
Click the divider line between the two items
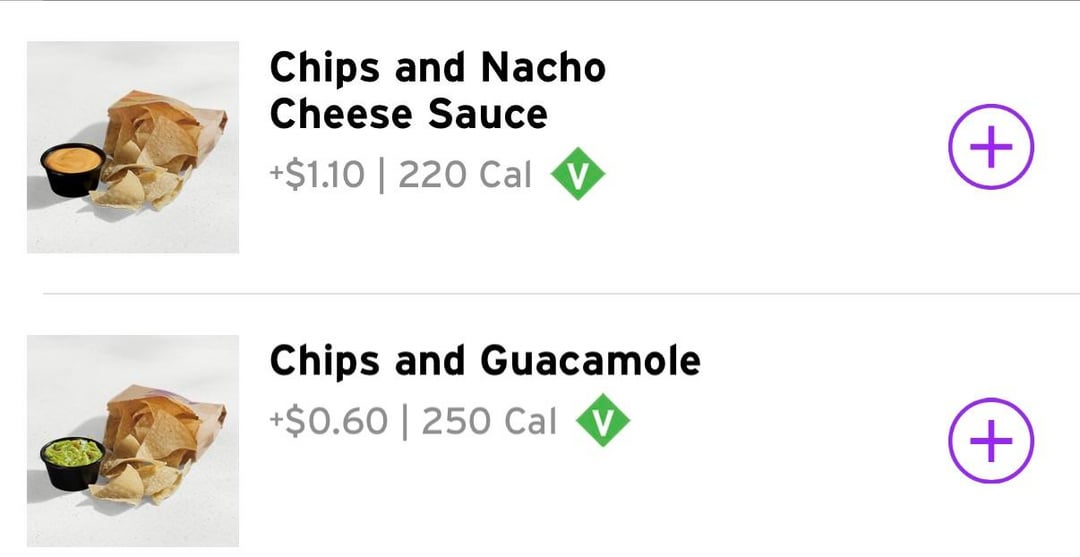pos(560,294)
